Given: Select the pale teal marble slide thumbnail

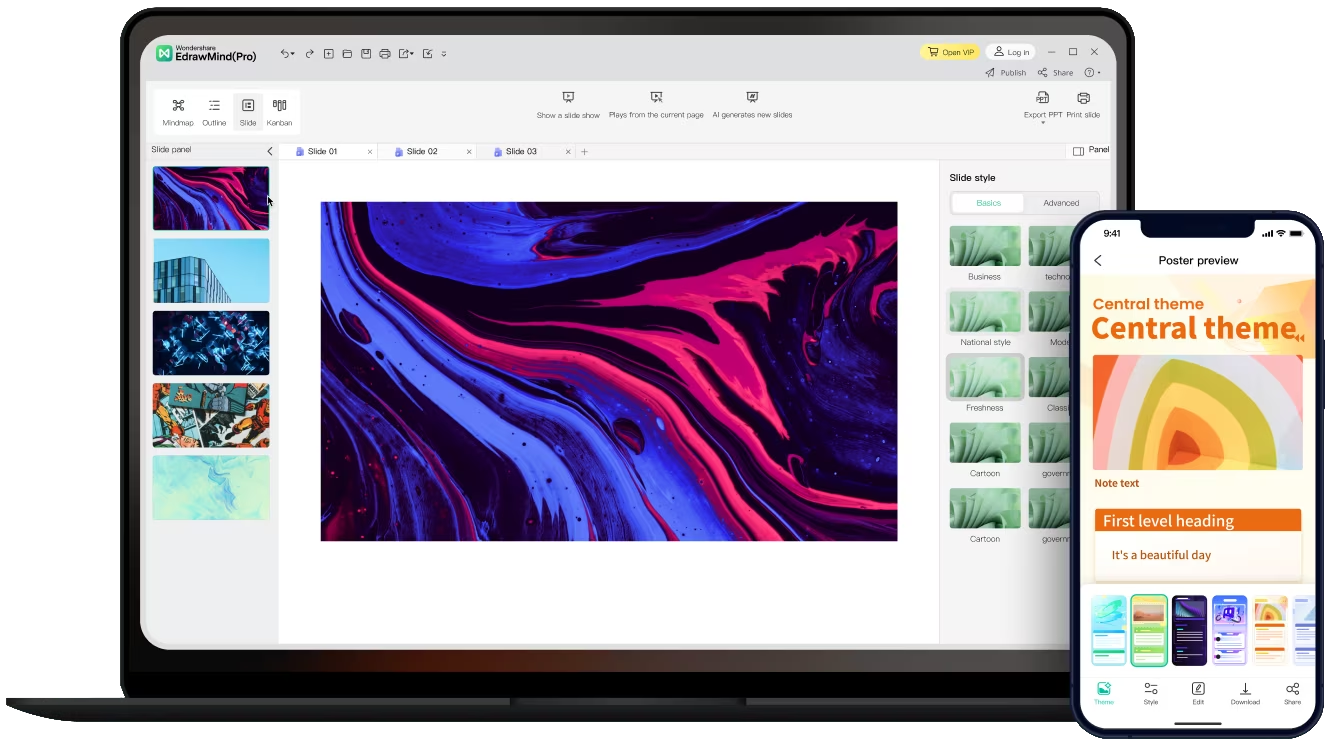Looking at the screenshot, I should pos(211,488).
